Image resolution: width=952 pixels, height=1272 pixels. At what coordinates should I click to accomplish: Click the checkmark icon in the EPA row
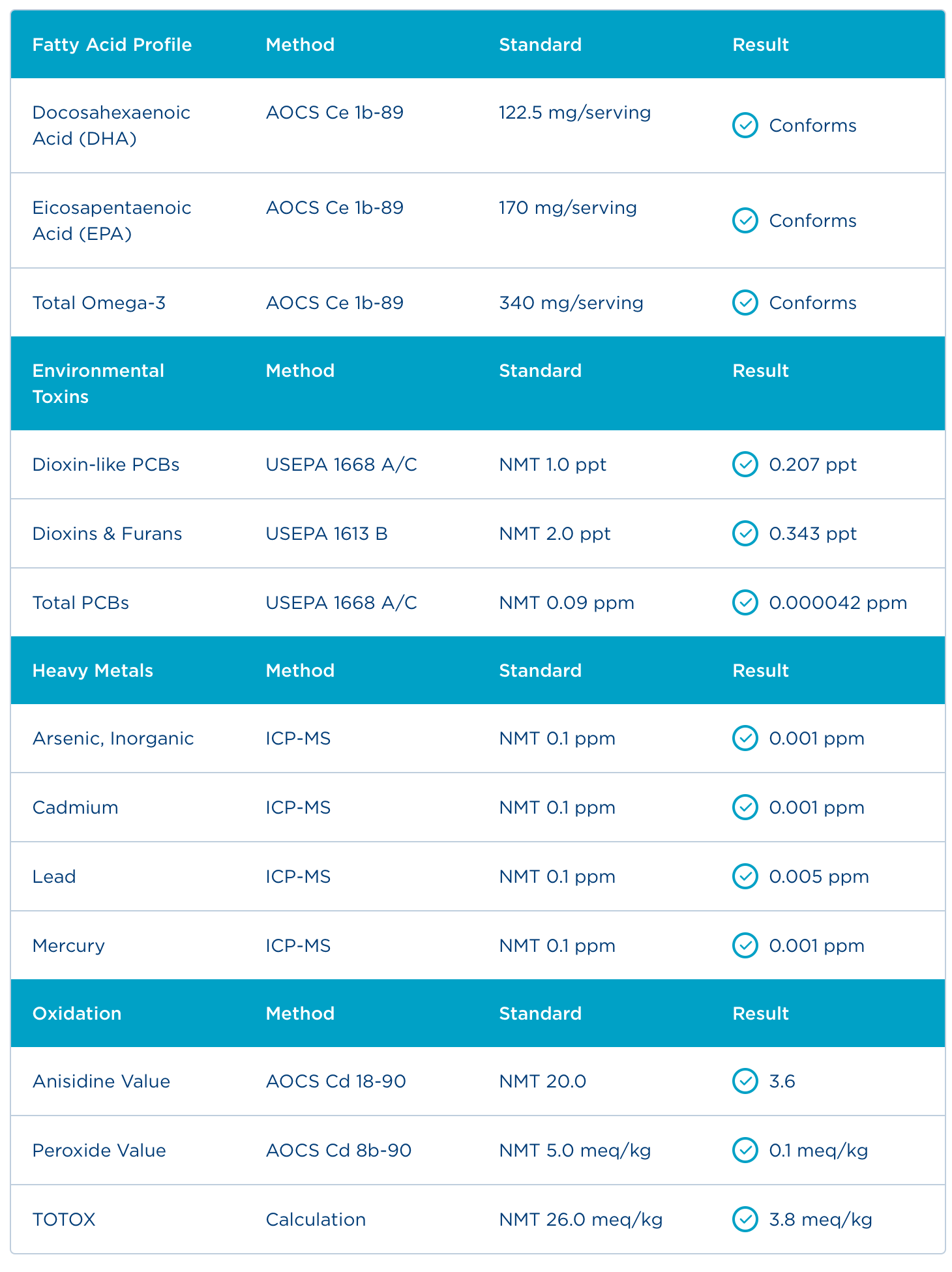(745, 221)
